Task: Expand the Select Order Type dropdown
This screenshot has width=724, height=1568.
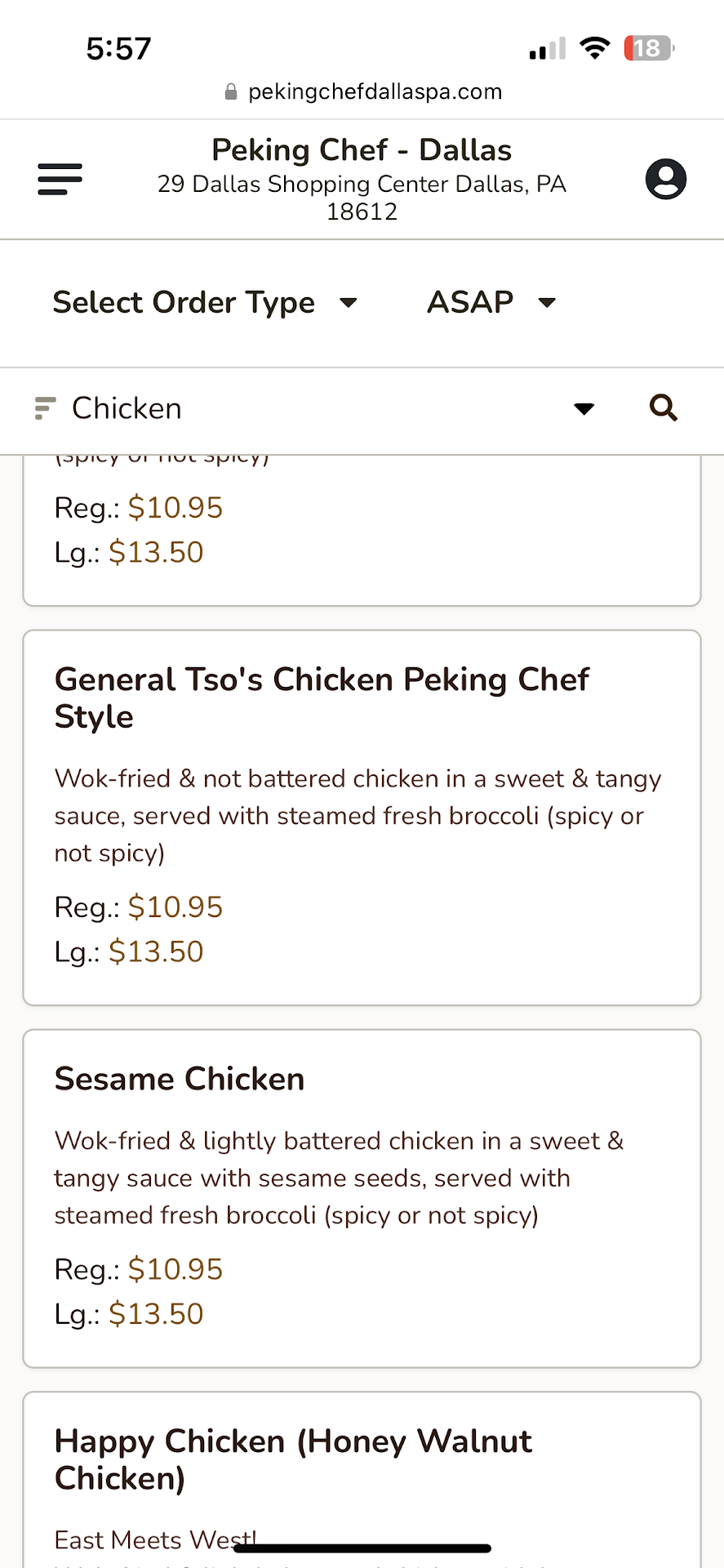Action: click(x=205, y=303)
